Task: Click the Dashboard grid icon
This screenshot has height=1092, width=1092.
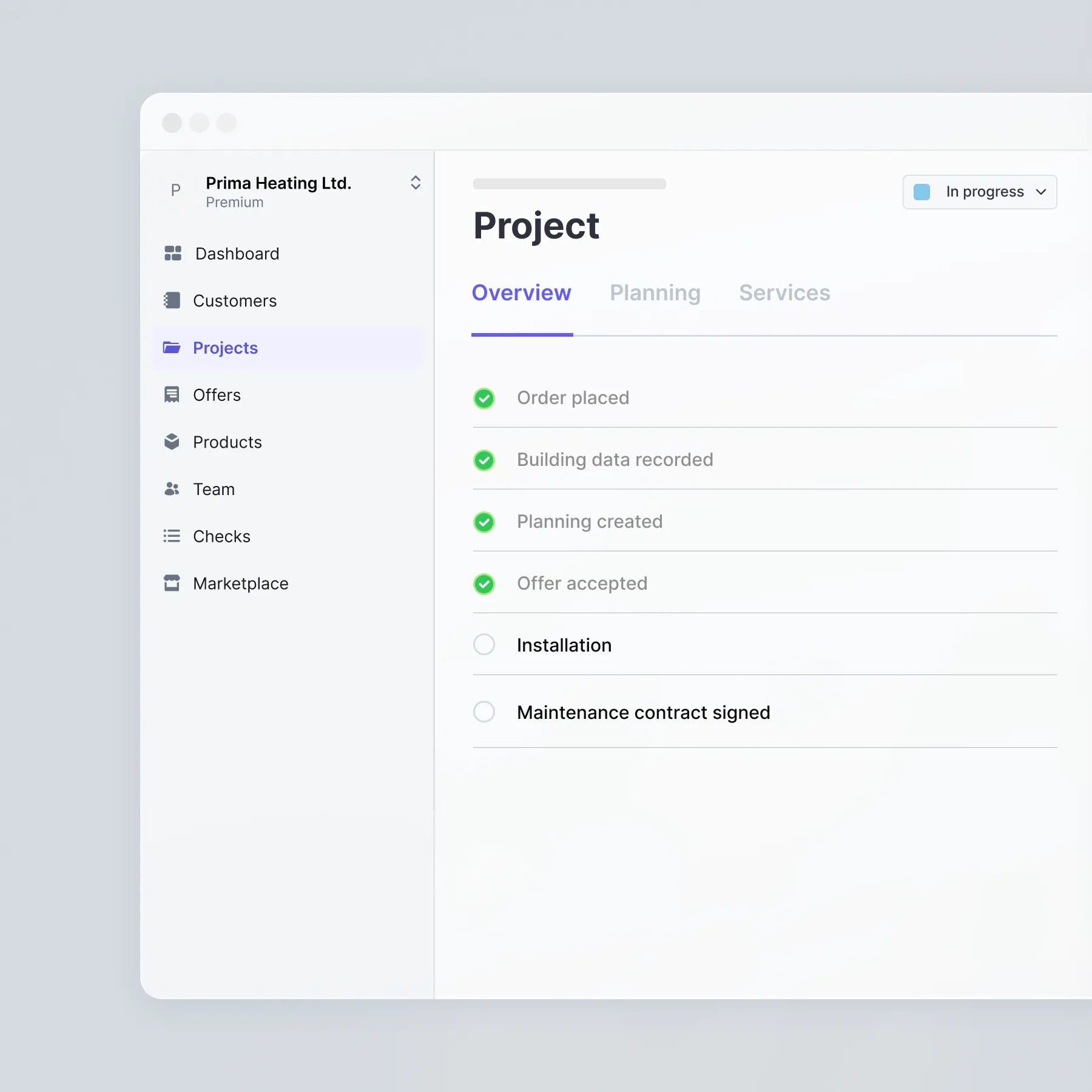Action: (173, 254)
